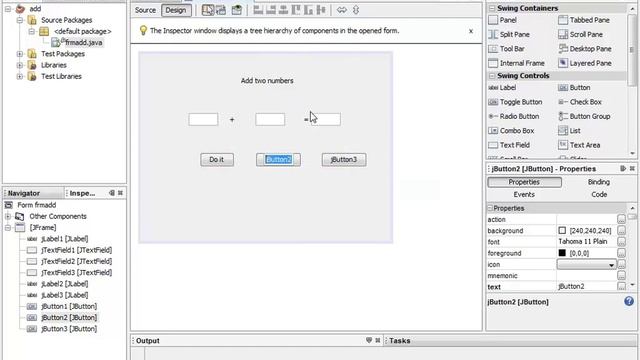Activate Connection Mode toolbar icon
640x360 pixels.
point(221,10)
